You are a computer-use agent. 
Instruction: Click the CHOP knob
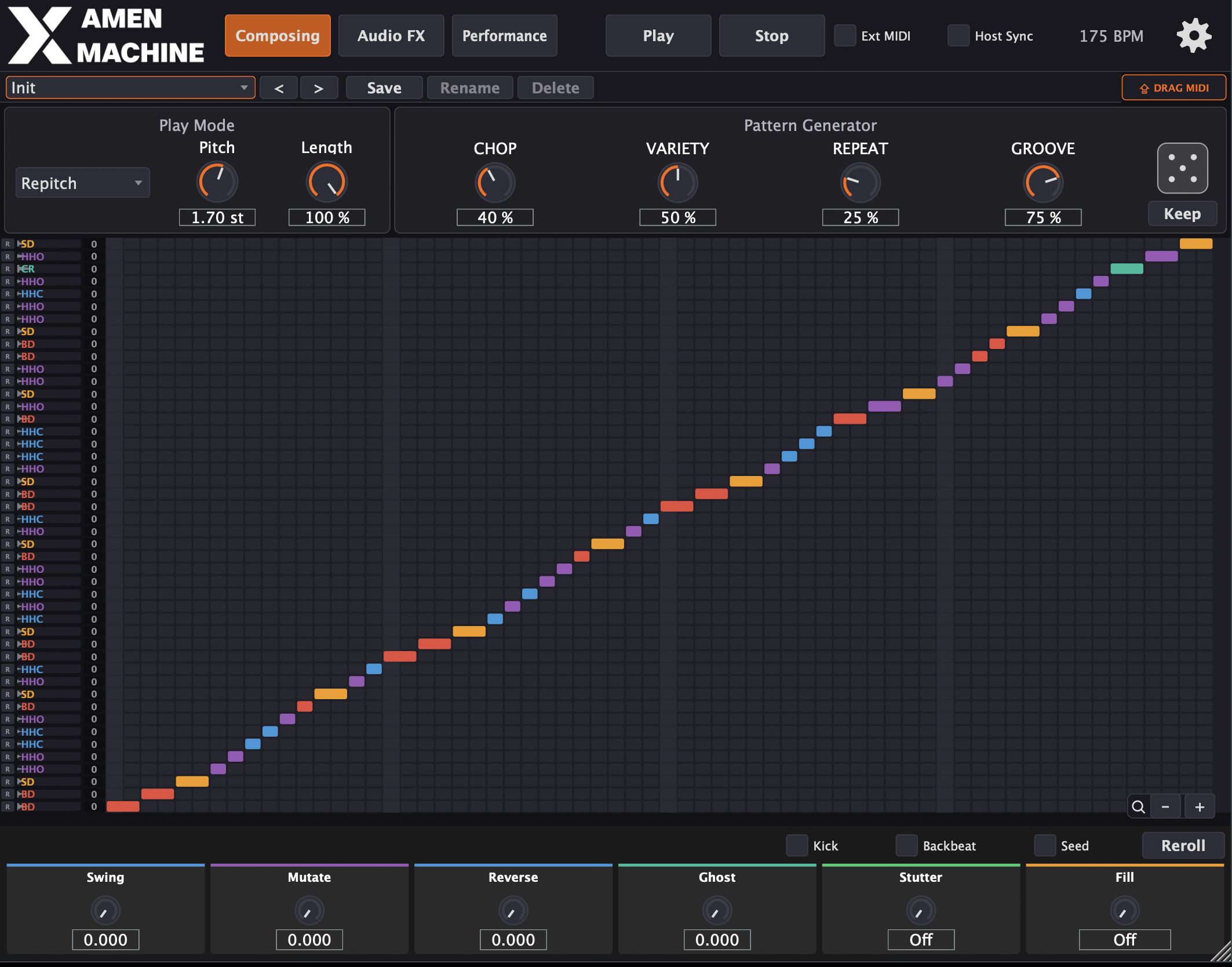pos(495,182)
